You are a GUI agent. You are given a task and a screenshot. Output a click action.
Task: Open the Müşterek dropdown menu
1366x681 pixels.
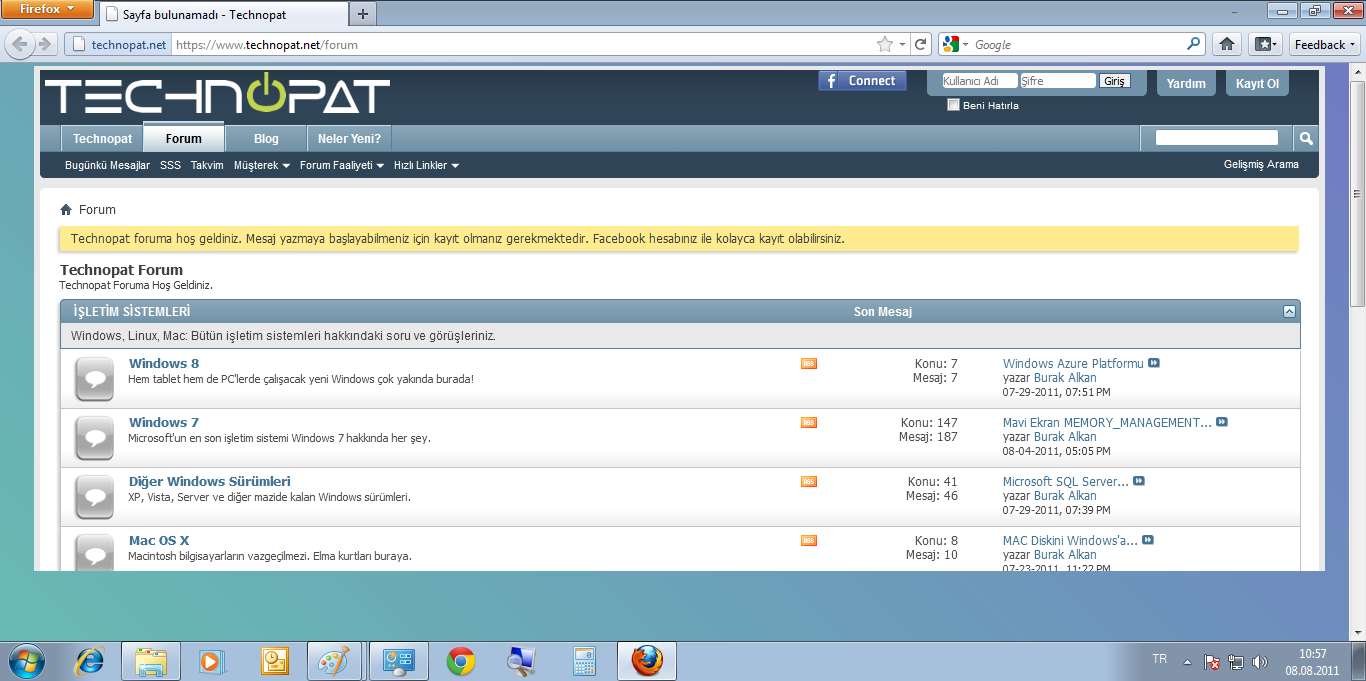[262, 165]
